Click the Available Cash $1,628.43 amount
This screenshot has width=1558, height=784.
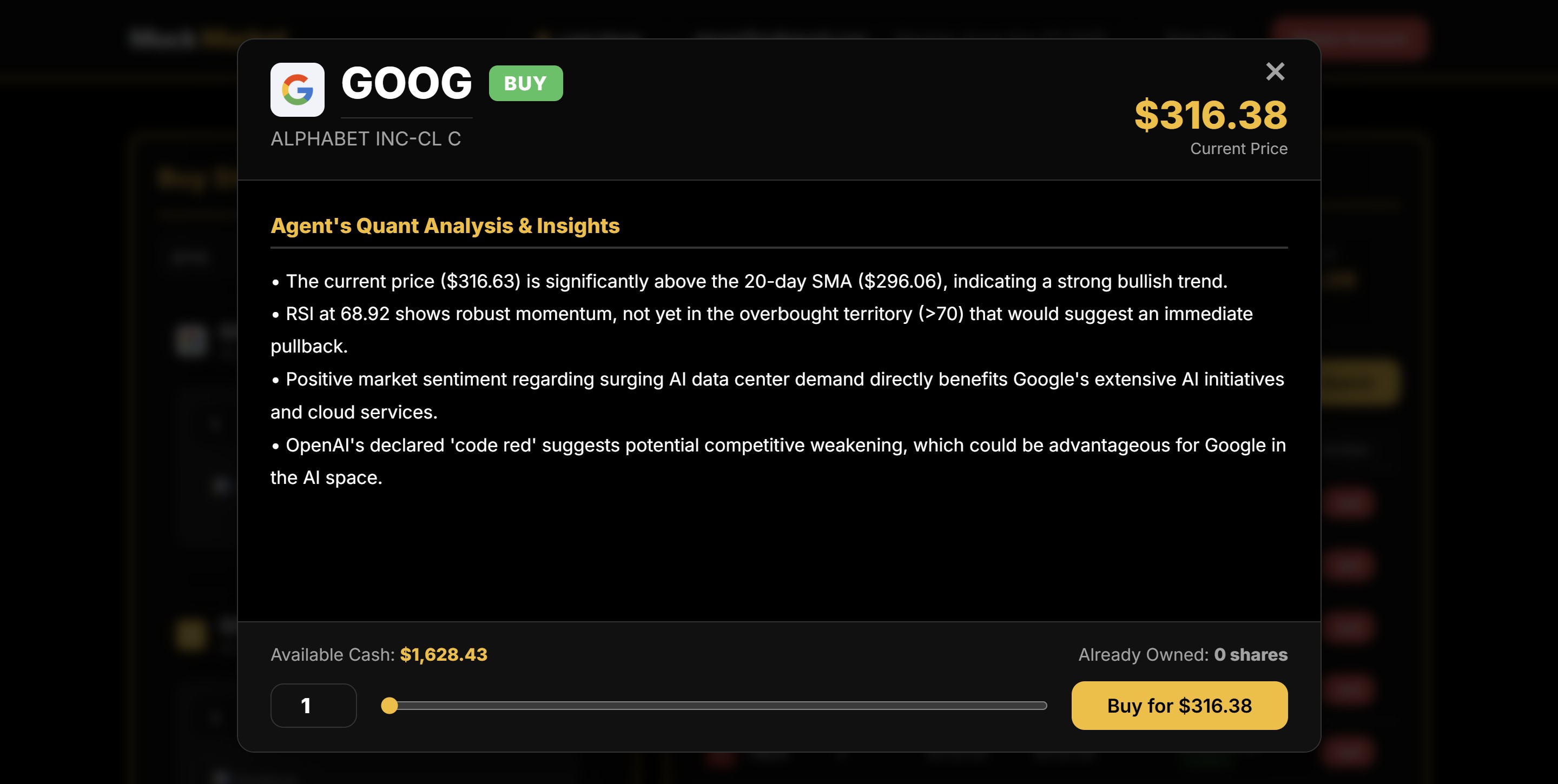click(x=444, y=655)
